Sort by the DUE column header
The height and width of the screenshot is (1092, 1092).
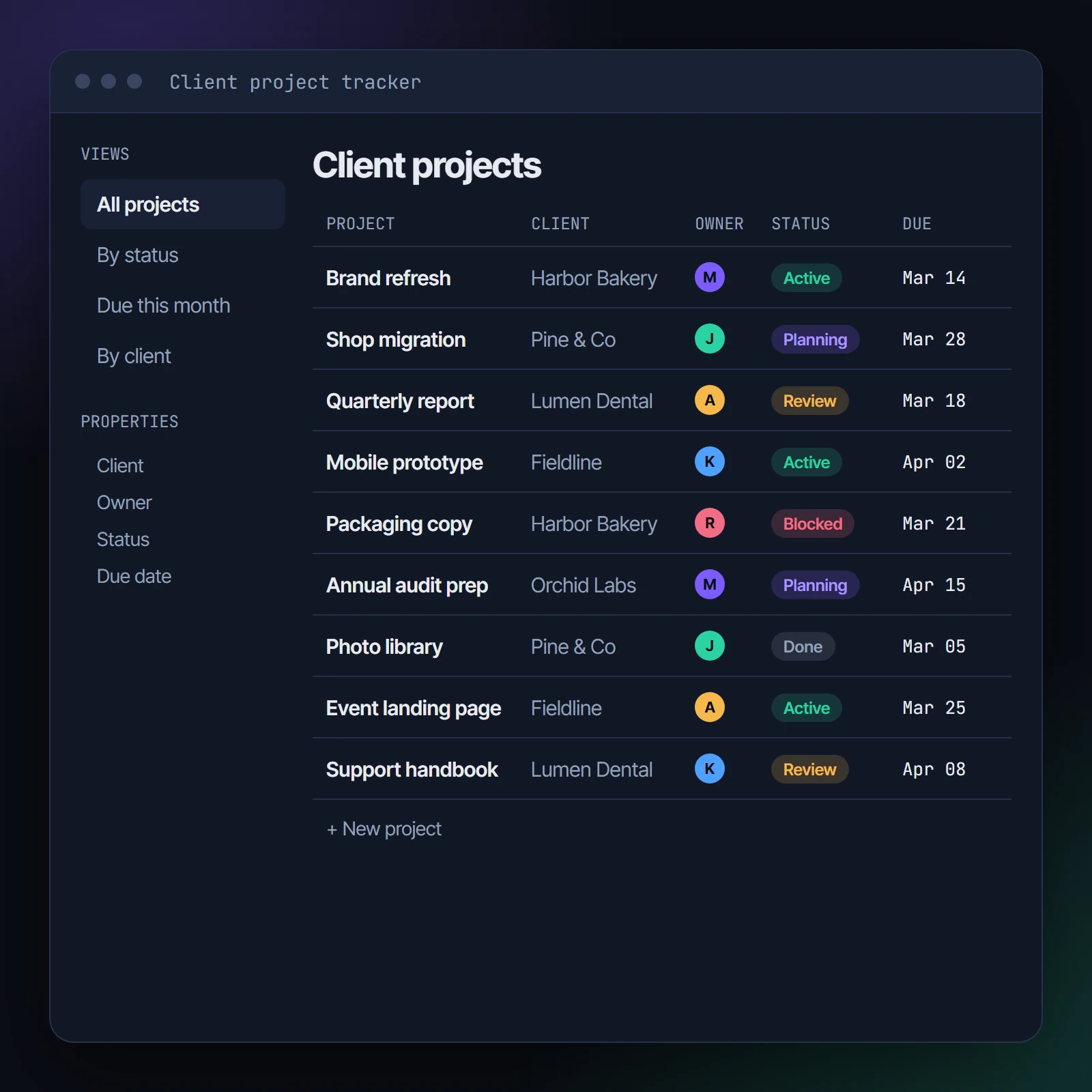coord(917,224)
